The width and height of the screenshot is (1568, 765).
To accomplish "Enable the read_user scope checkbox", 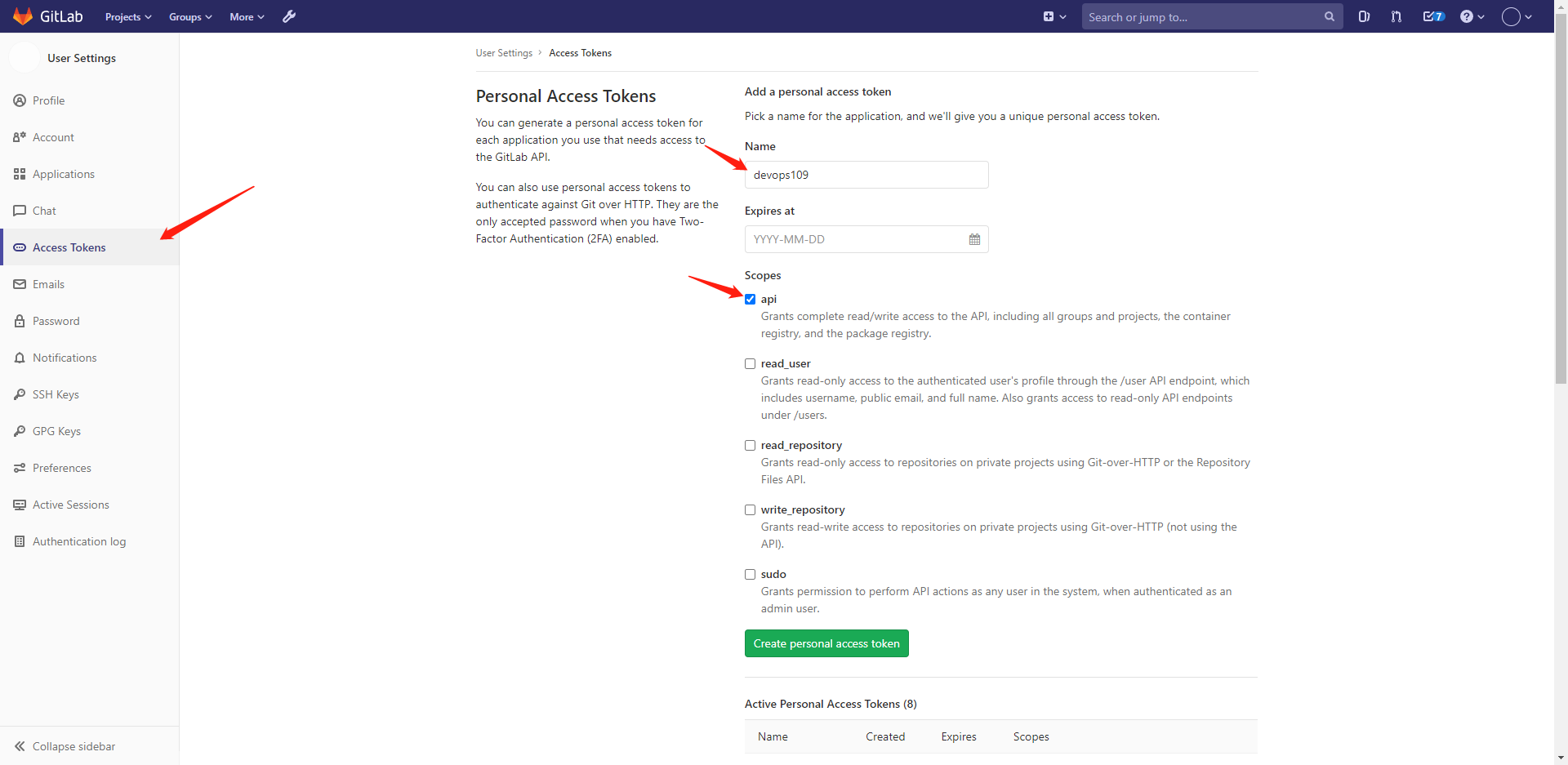I will click(750, 364).
